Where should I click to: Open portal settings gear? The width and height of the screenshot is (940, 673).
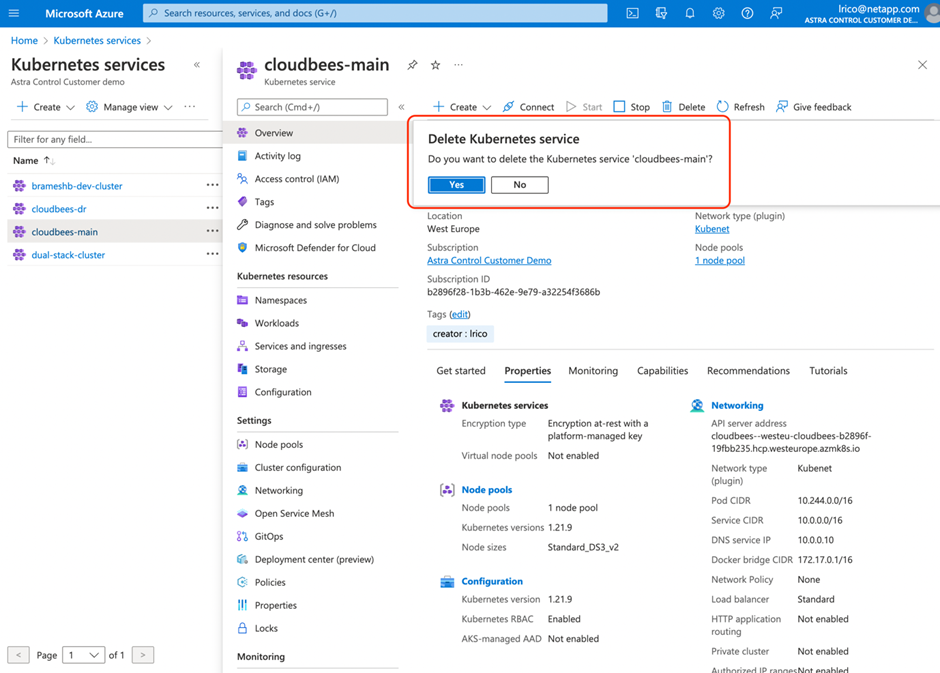point(719,13)
